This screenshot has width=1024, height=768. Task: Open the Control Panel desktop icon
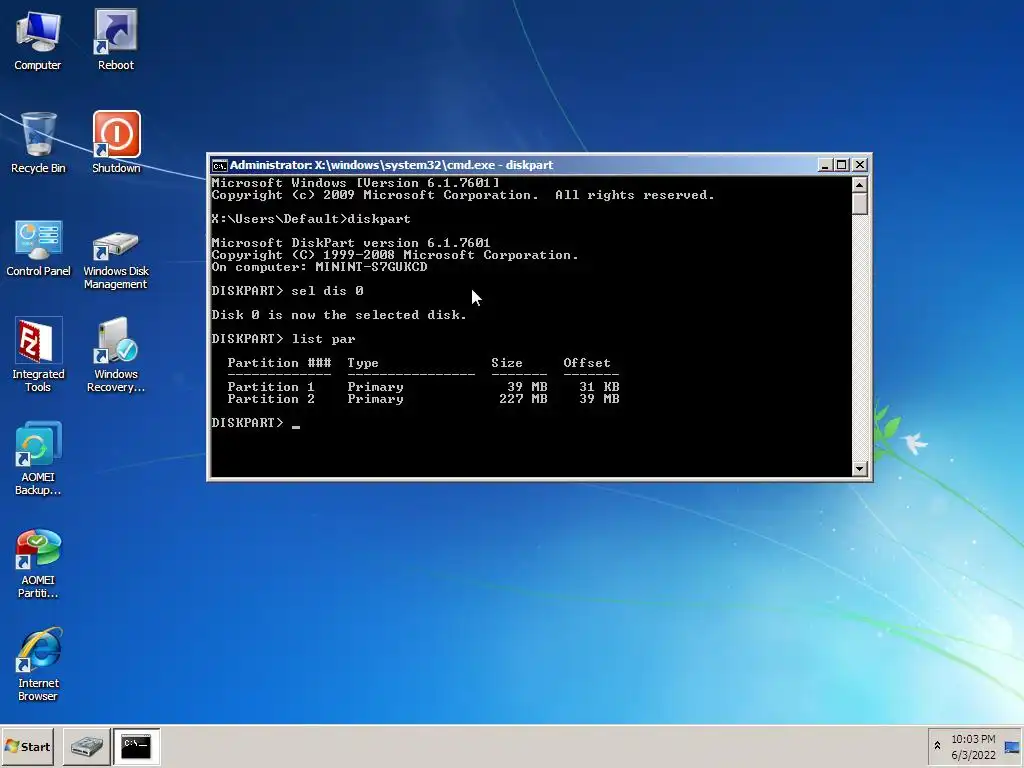(38, 248)
